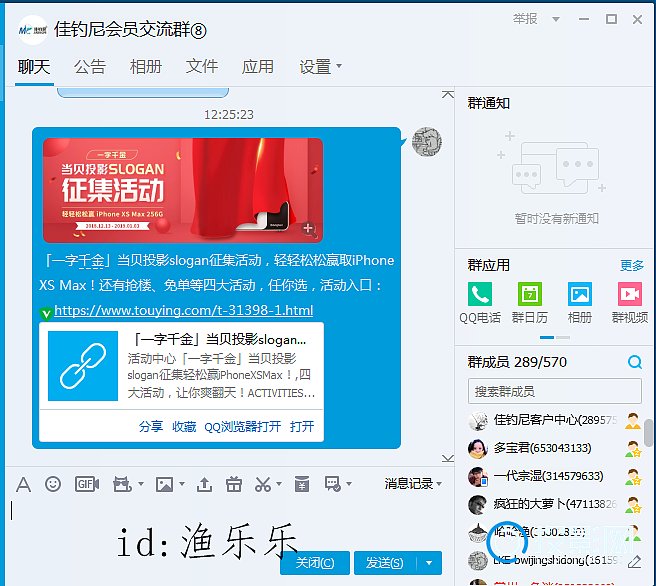Click the member list vertical scrollbar
Image resolution: width=656 pixels, height=586 pixels.
pyautogui.click(x=649, y=433)
